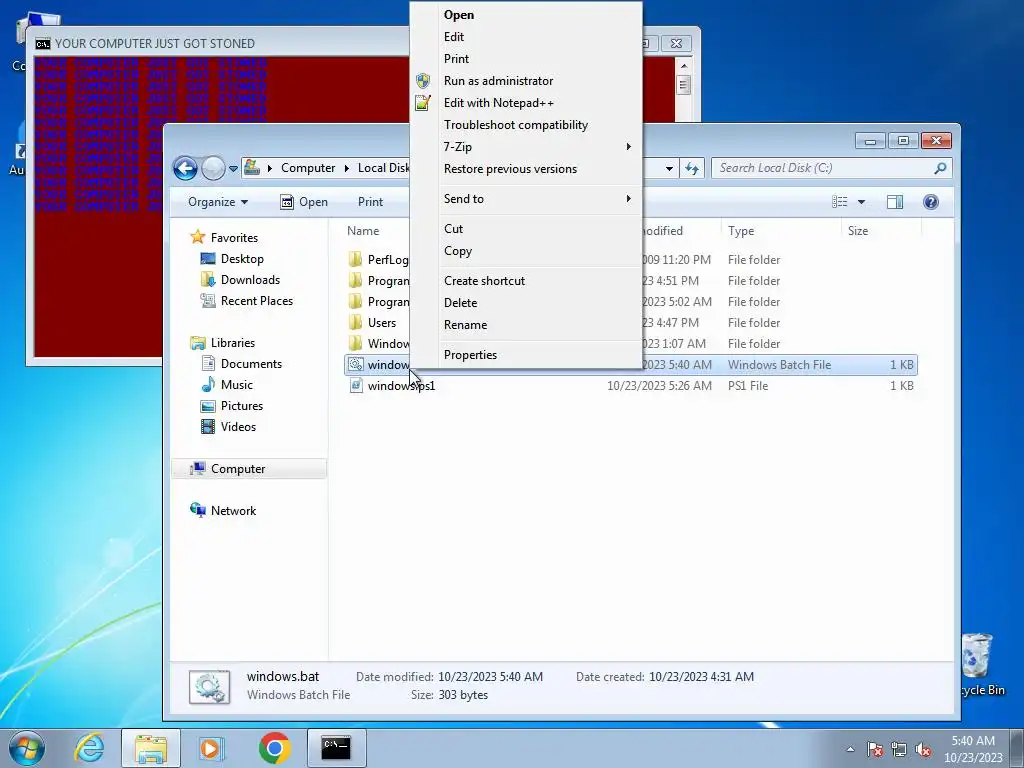Select Troubleshoot compatibility
Screen dimensions: 1024x768
pyautogui.click(x=516, y=125)
